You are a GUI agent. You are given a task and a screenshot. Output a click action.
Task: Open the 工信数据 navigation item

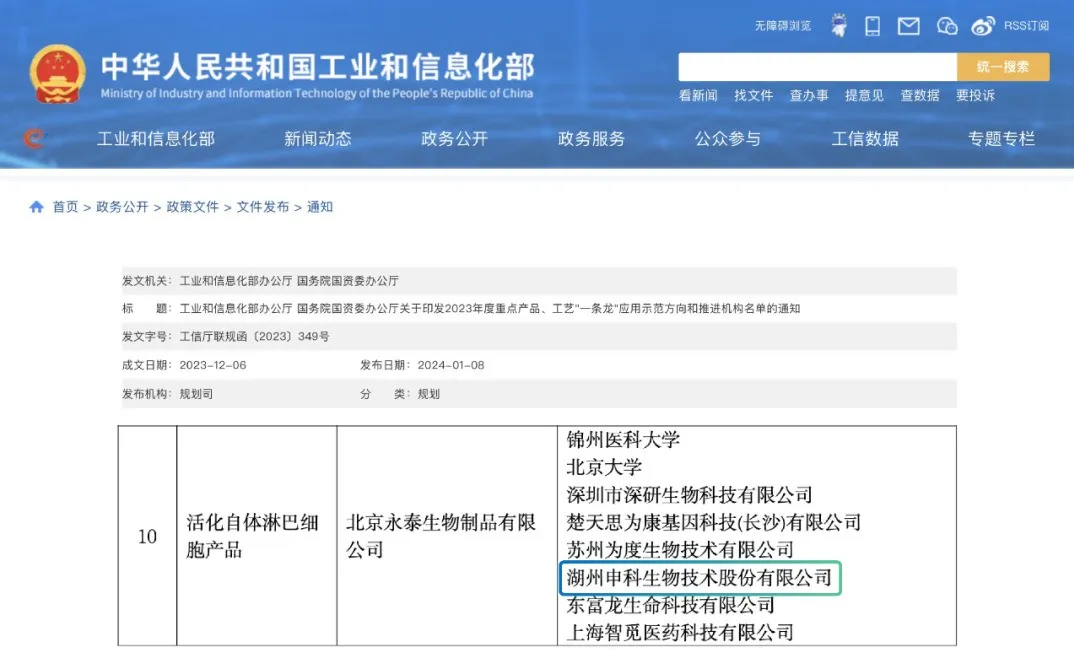click(865, 139)
